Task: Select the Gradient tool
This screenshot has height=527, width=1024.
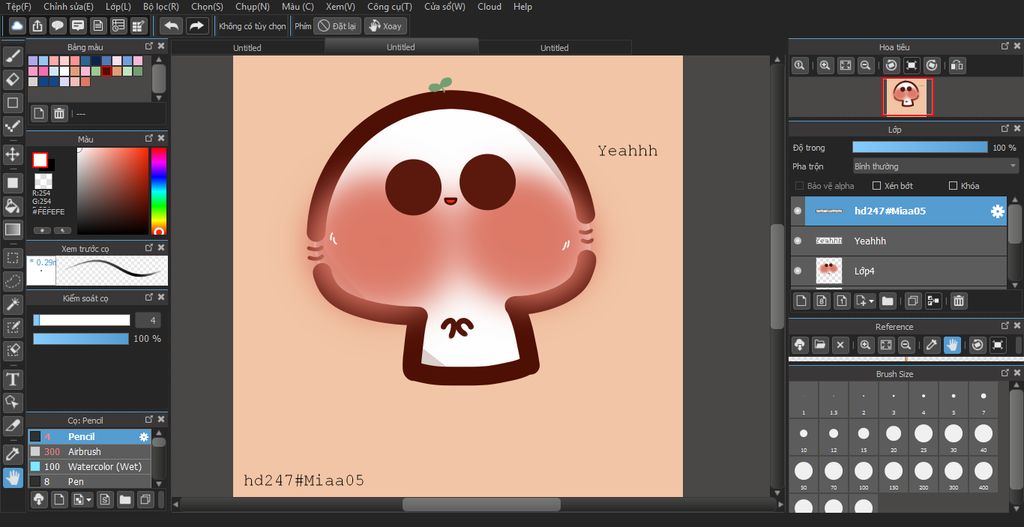Action: (x=12, y=229)
